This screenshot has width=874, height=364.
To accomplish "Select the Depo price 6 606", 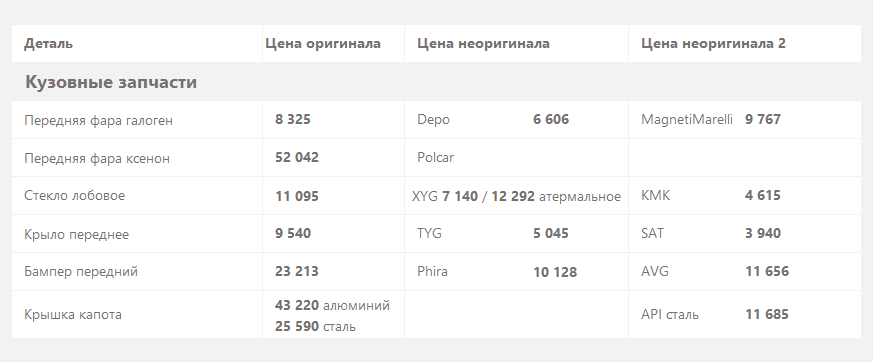I will click(x=551, y=119).
